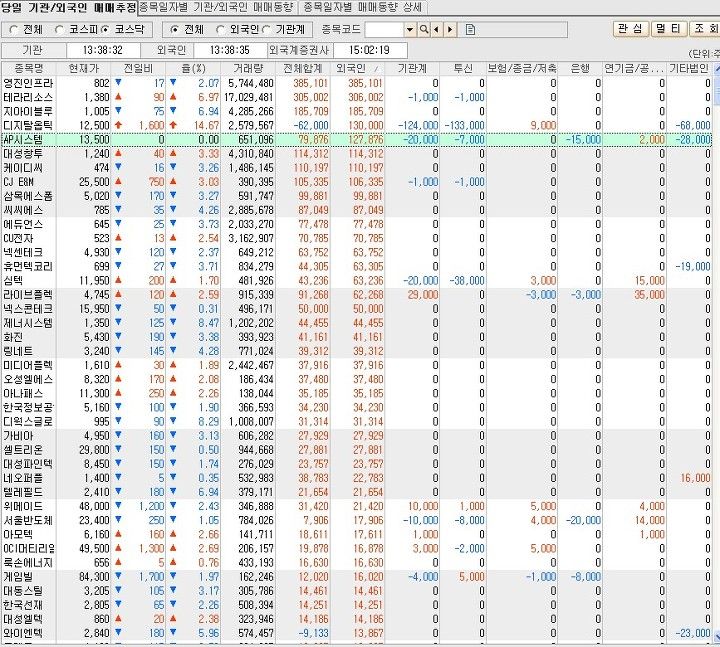Select the 서울반도체 stock name
The height and width of the screenshot is (647, 720).
28,521
